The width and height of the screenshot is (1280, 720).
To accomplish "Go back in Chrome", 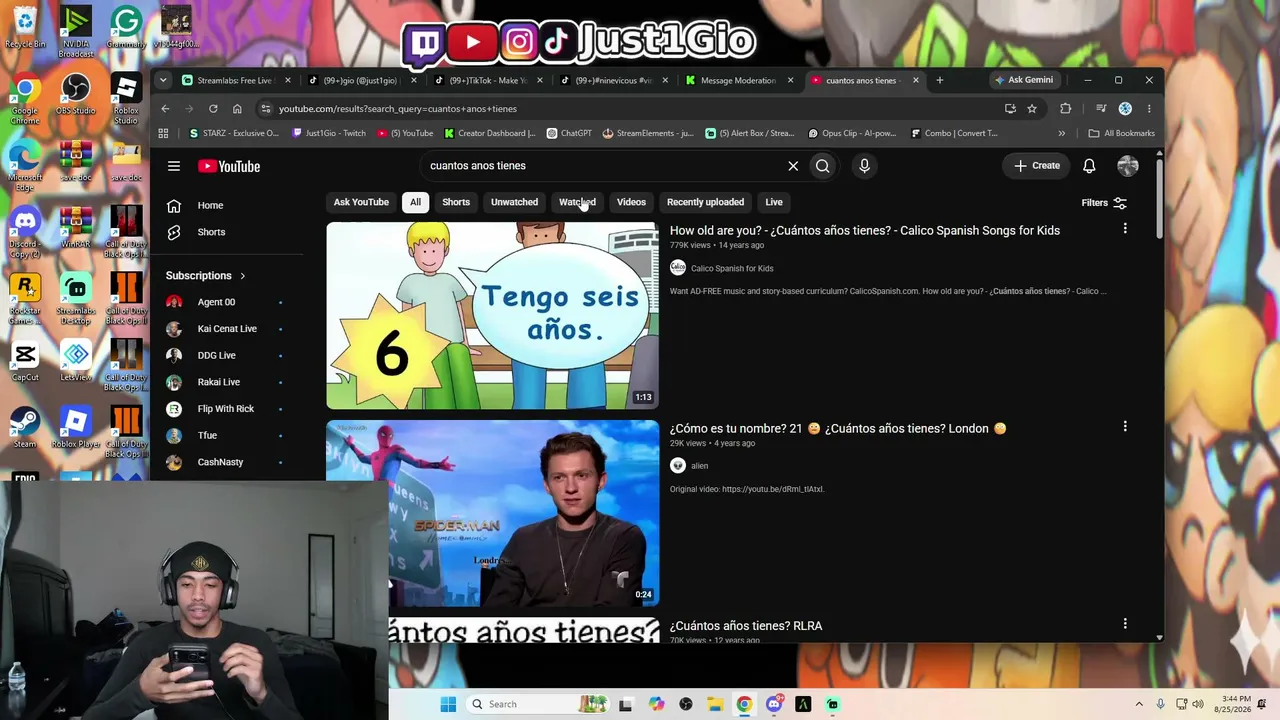I will (x=165, y=109).
